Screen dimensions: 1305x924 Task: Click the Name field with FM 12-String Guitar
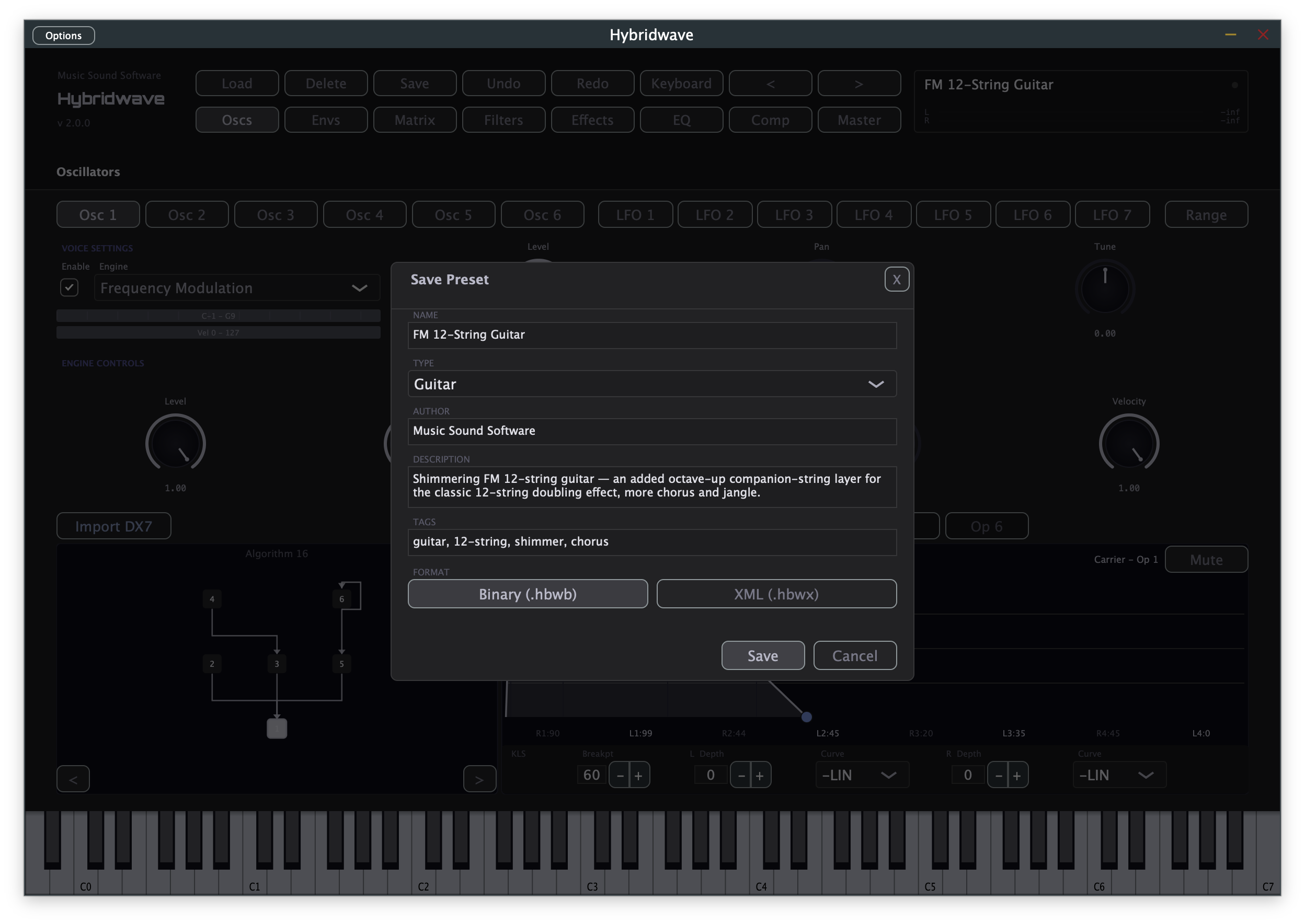pos(651,334)
